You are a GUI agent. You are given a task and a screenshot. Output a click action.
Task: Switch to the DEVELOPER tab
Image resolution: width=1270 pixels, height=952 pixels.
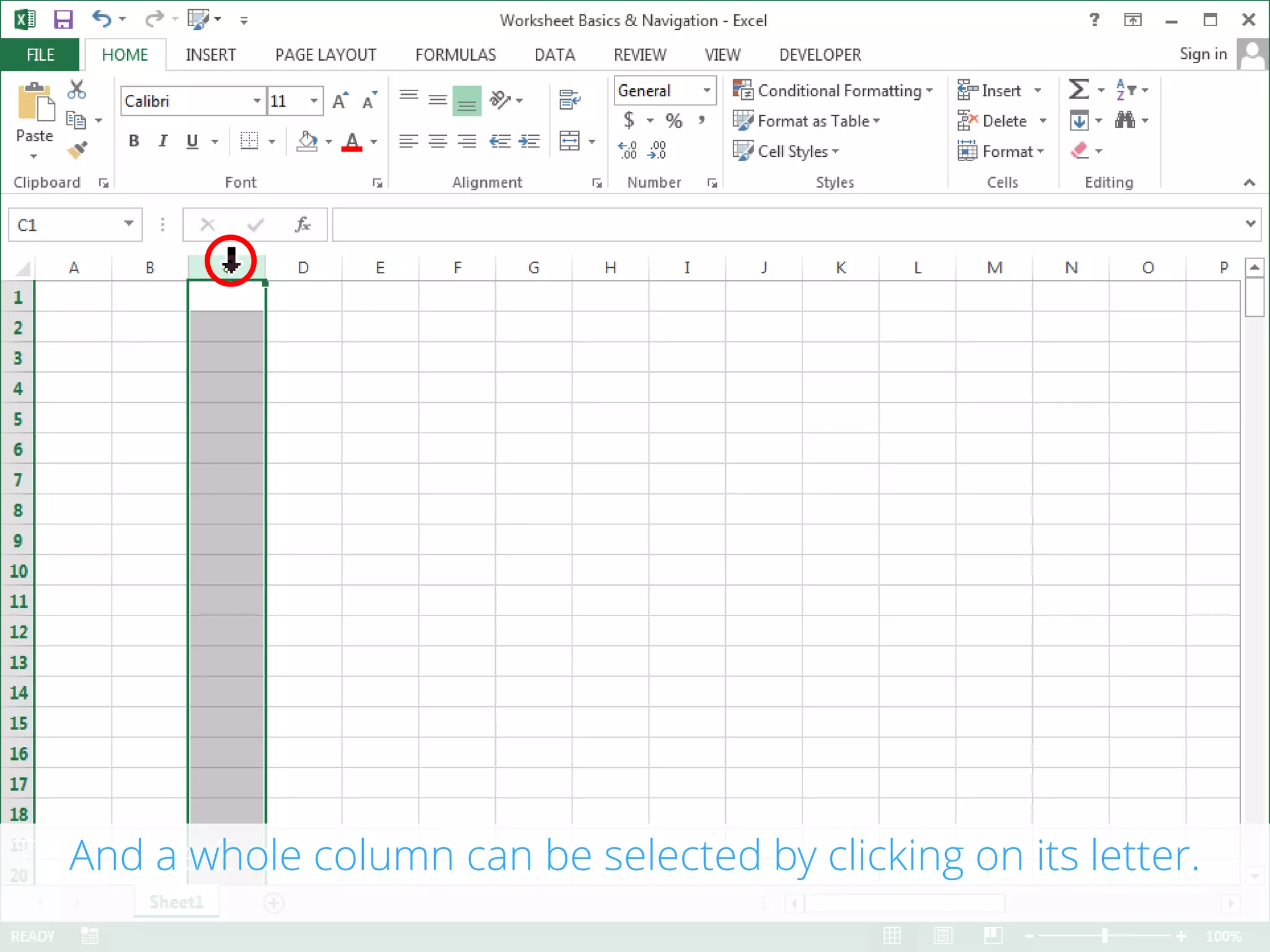pyautogui.click(x=820, y=55)
